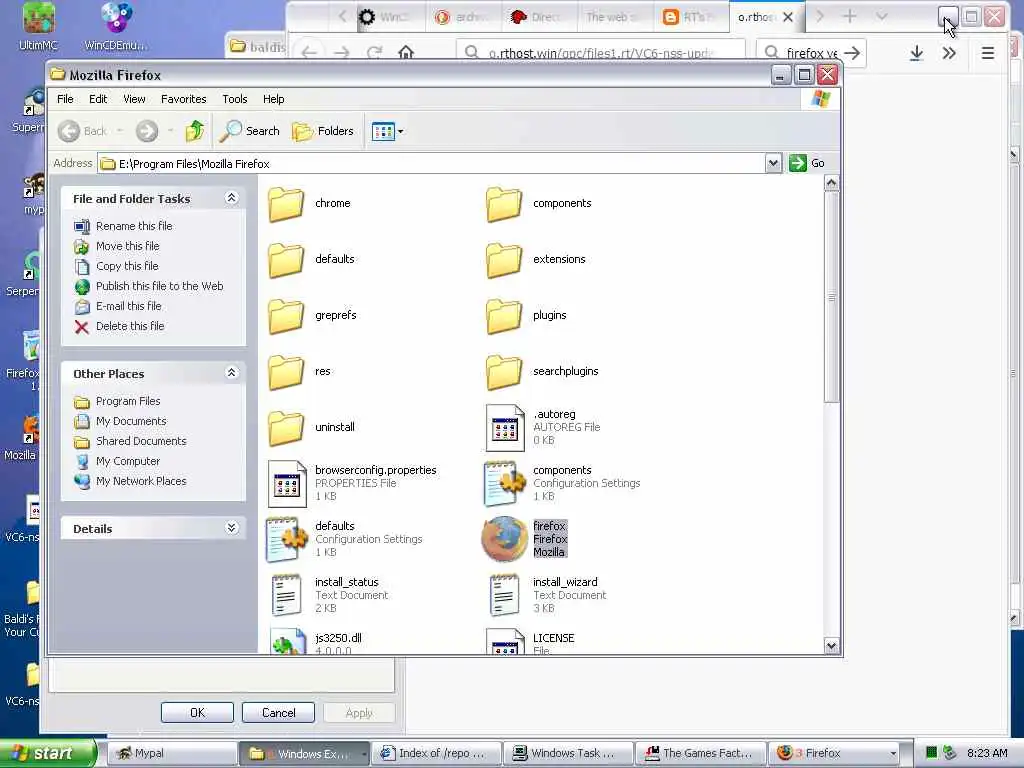Click Copy this file link
1024x768 pixels.
pyautogui.click(x=127, y=266)
